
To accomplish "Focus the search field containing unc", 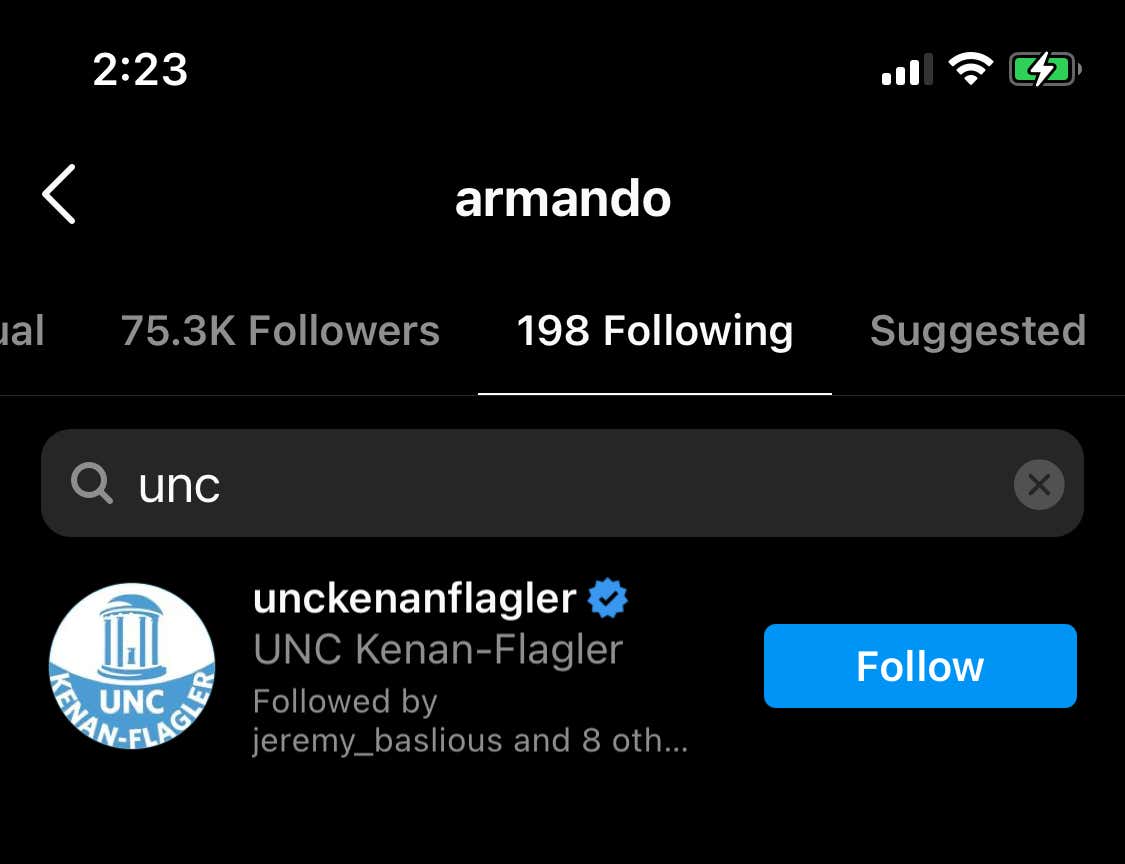I will (x=562, y=483).
